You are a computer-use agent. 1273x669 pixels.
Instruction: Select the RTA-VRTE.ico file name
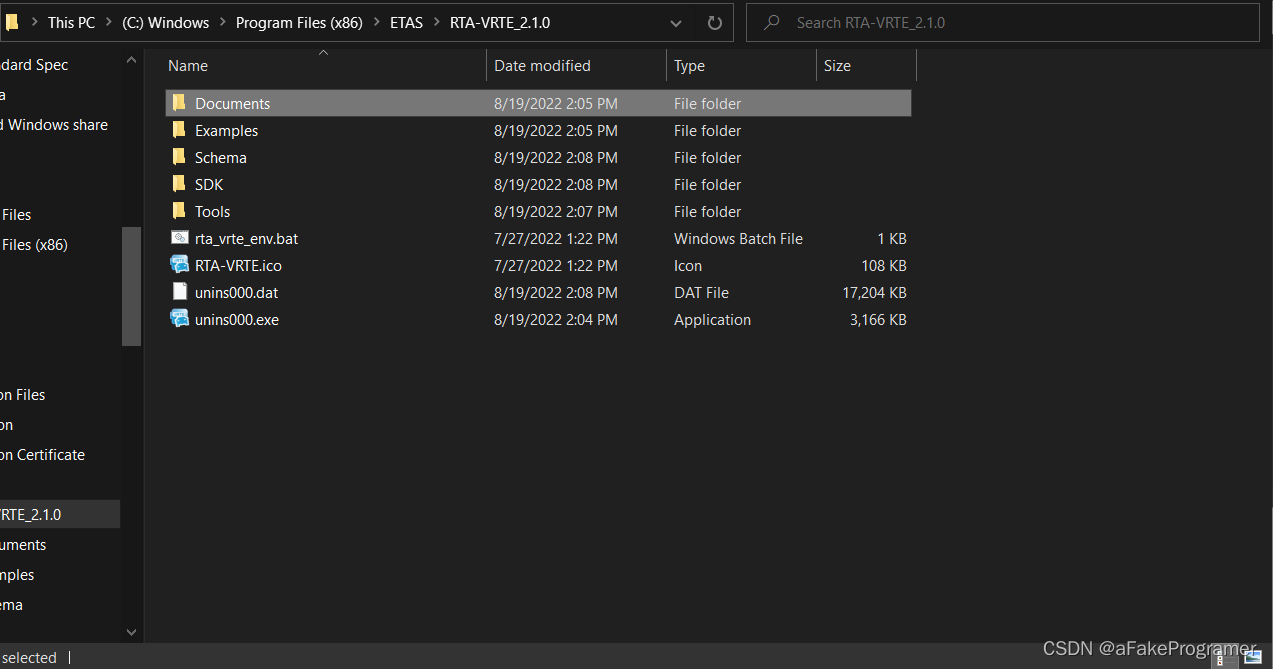[238, 265]
